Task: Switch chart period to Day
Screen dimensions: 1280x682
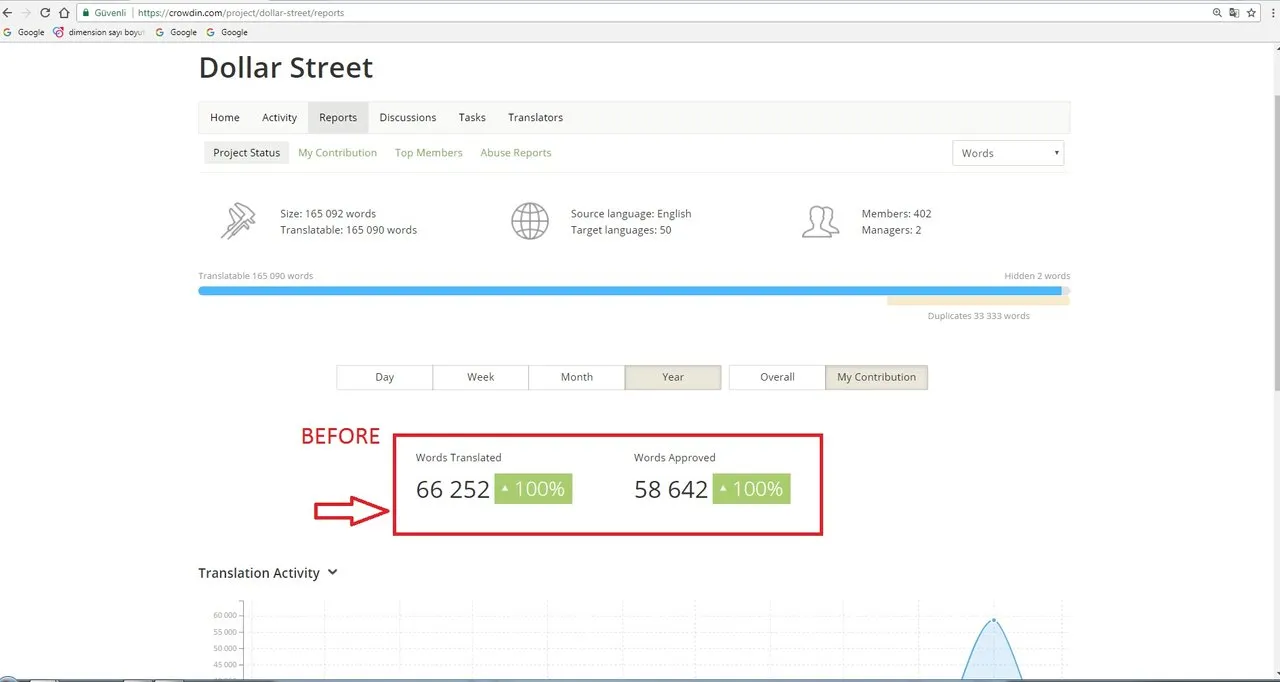Action: (x=385, y=377)
